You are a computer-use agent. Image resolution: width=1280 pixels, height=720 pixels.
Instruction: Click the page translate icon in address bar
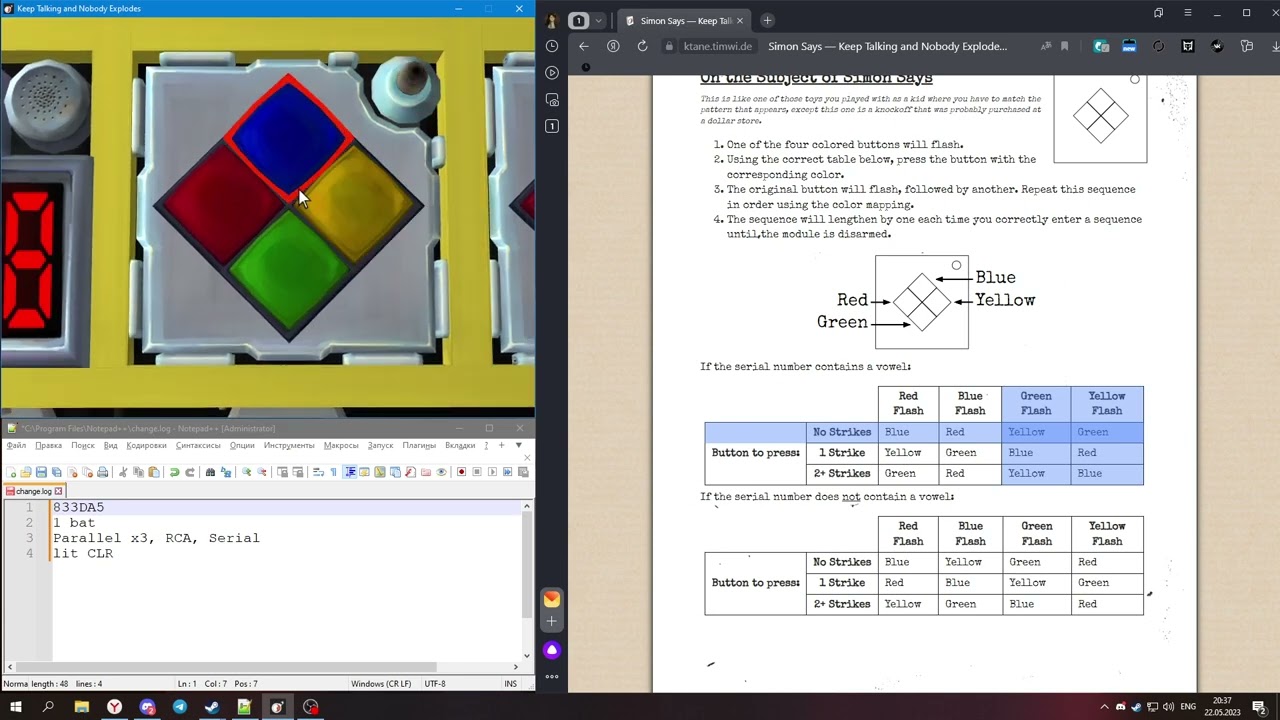pyautogui.click(x=1045, y=46)
